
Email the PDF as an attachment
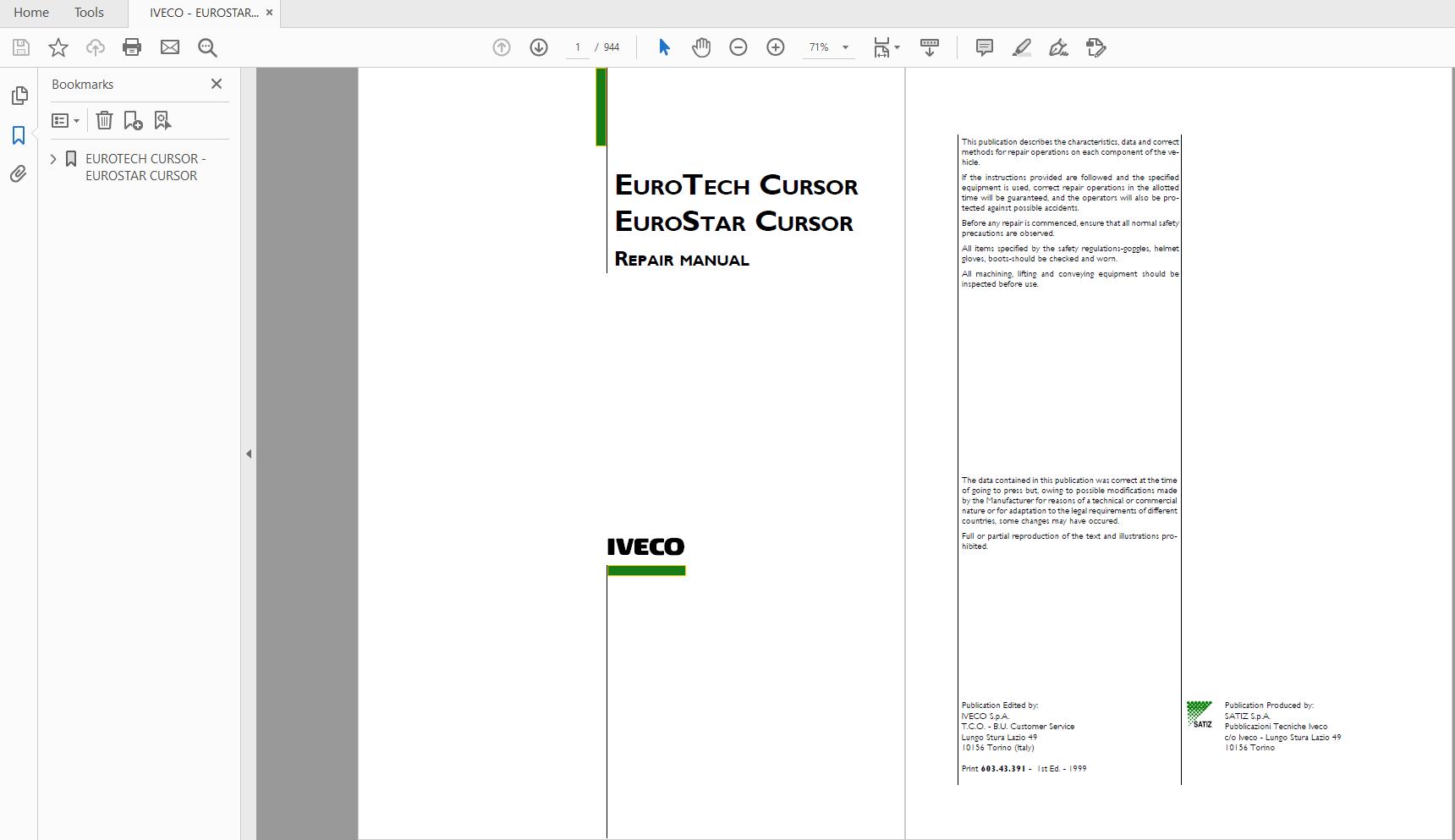(x=170, y=47)
